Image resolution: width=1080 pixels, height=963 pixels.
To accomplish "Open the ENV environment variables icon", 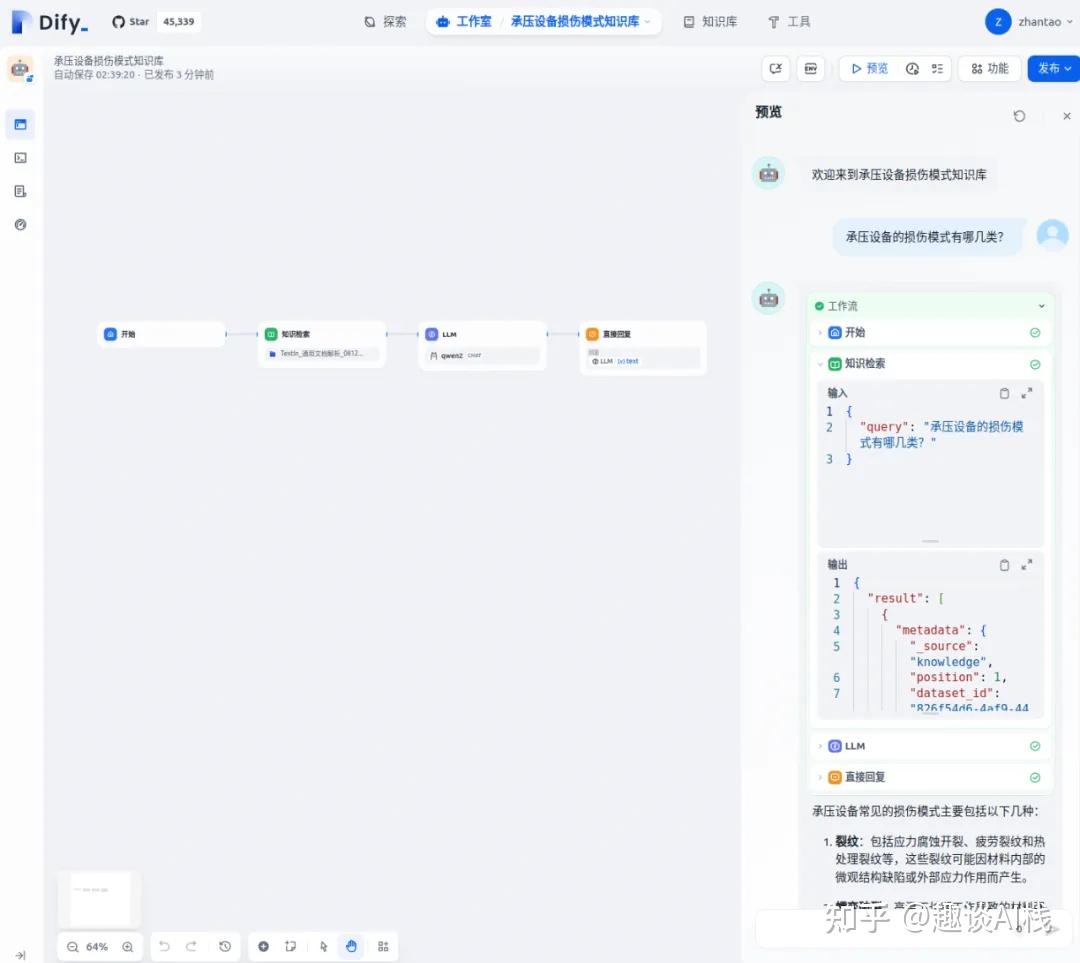I will click(x=810, y=68).
